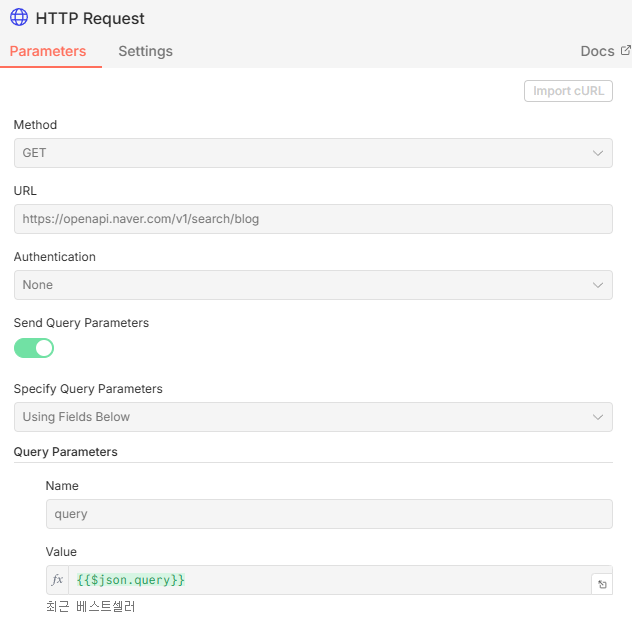Click the Method field label
The image size is (632, 635).
click(x=35, y=125)
